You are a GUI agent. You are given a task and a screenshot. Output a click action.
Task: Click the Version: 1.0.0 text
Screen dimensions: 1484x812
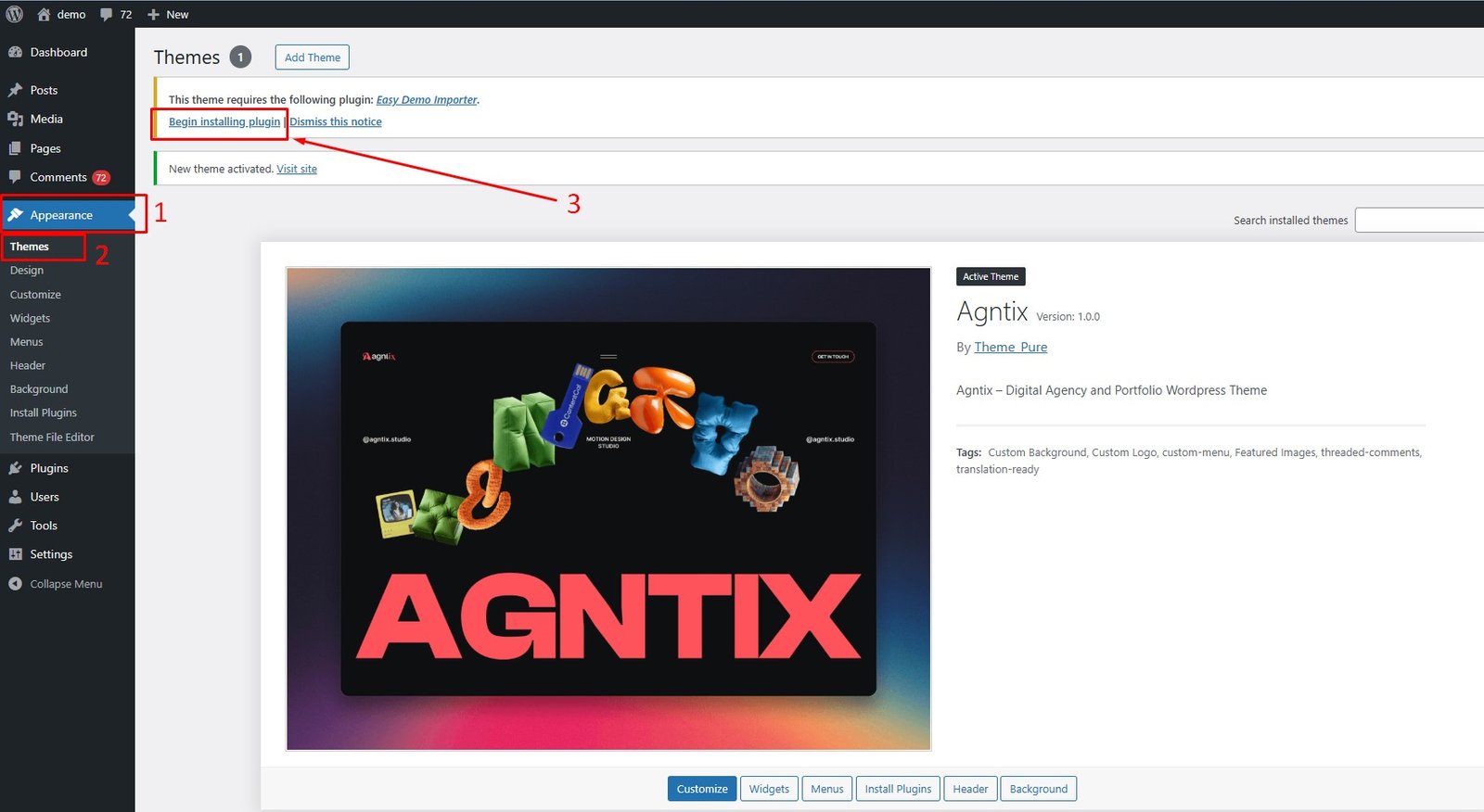[1068, 317]
